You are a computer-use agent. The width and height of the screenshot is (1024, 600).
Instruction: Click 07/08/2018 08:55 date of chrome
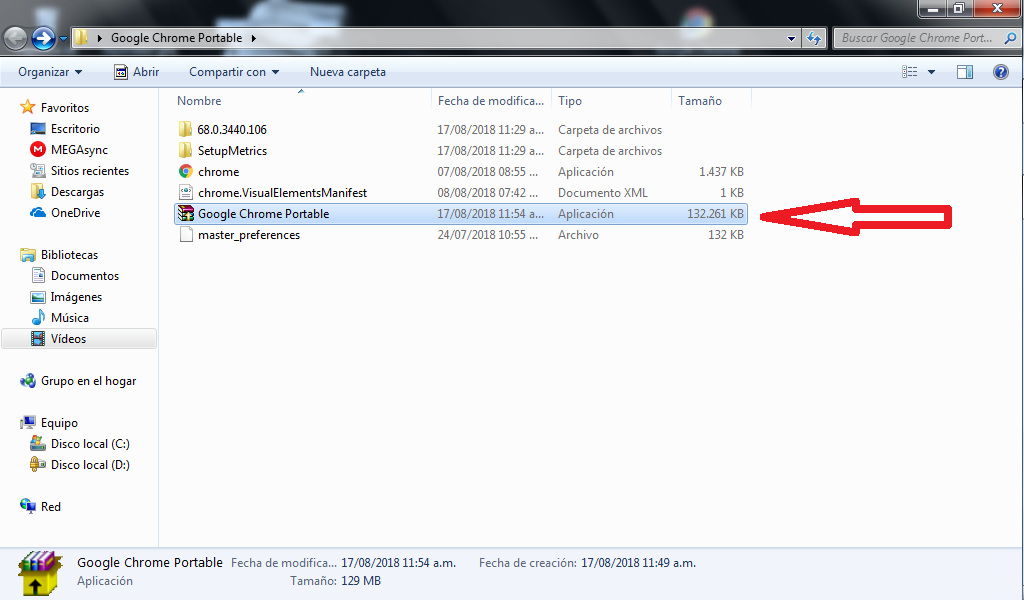tap(487, 172)
